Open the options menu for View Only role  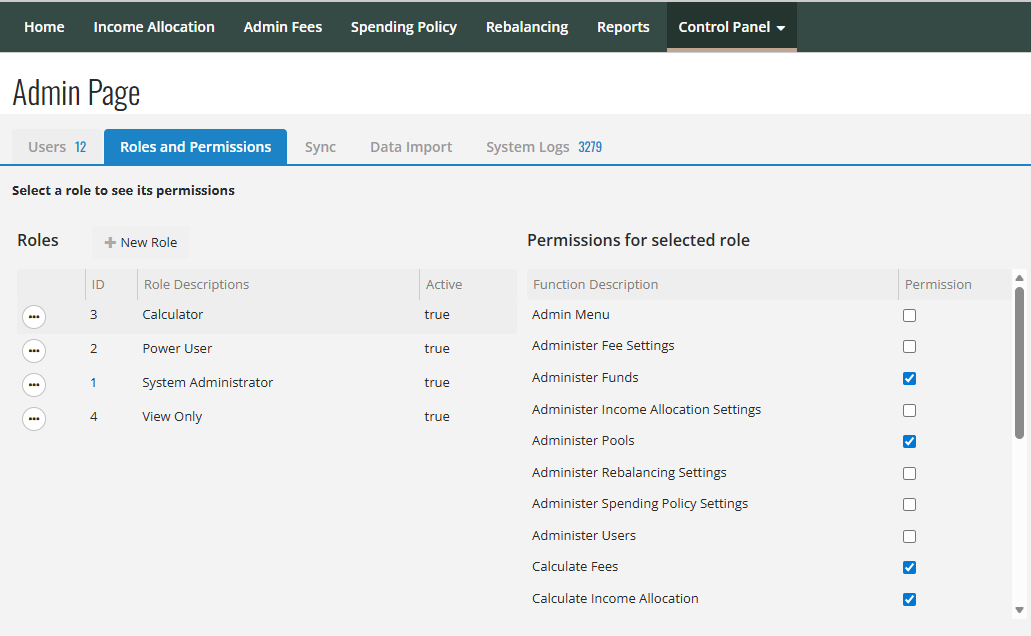(34, 418)
